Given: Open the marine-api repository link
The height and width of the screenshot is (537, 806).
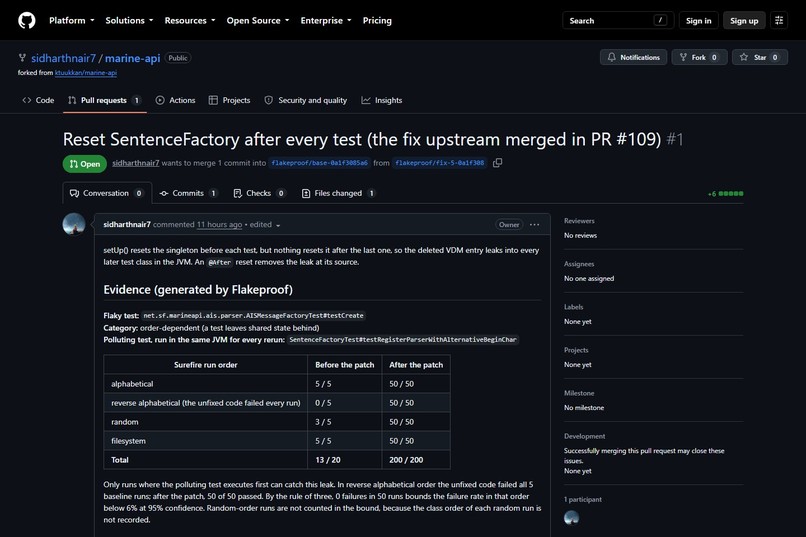Looking at the screenshot, I should tap(133, 58).
